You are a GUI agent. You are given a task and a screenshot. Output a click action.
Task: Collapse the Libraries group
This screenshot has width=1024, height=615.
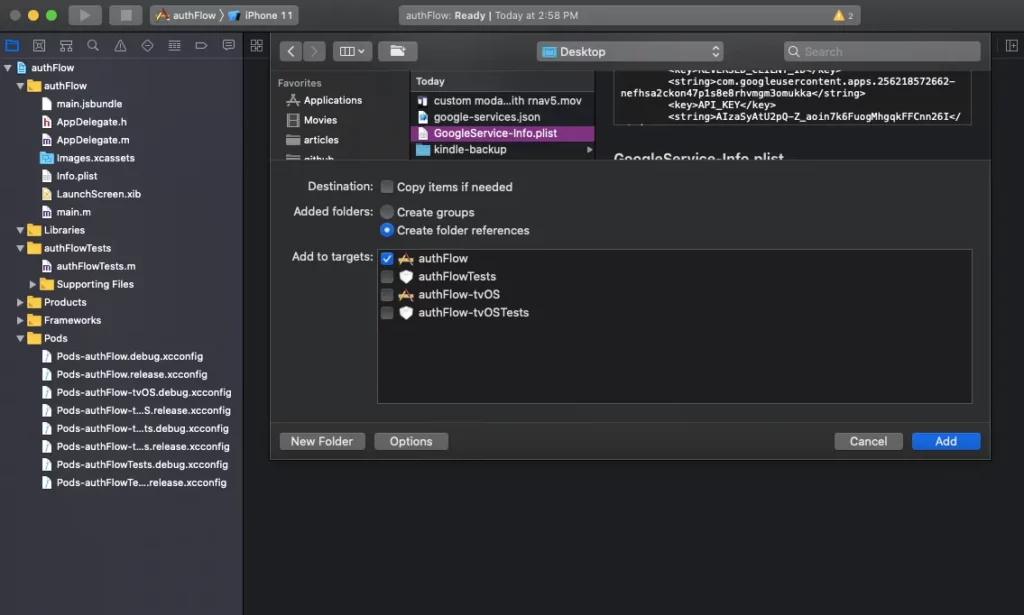[x=20, y=230]
